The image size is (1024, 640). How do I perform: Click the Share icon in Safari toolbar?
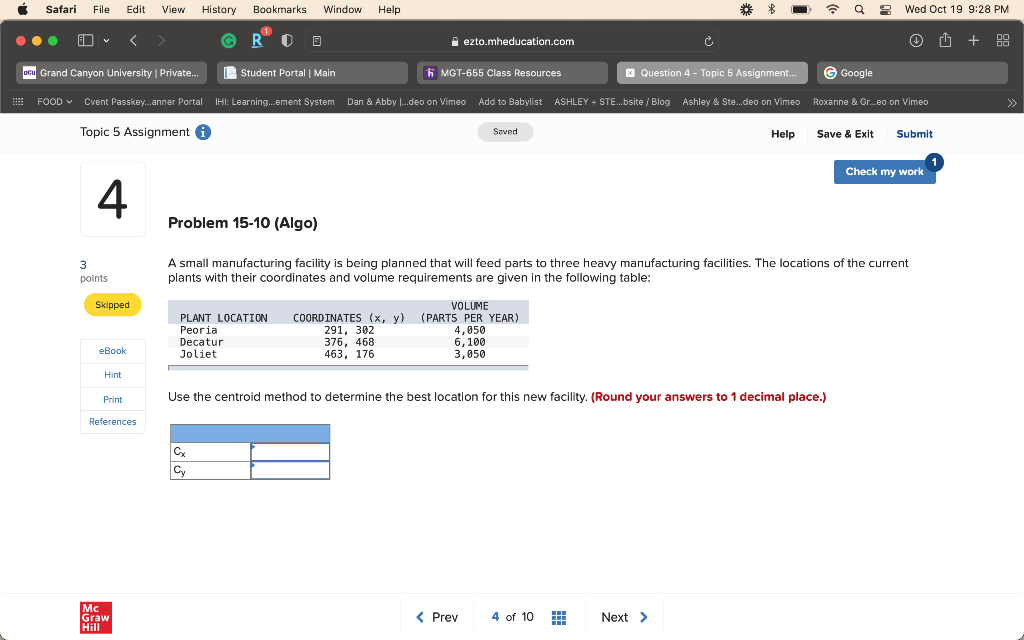click(x=945, y=40)
